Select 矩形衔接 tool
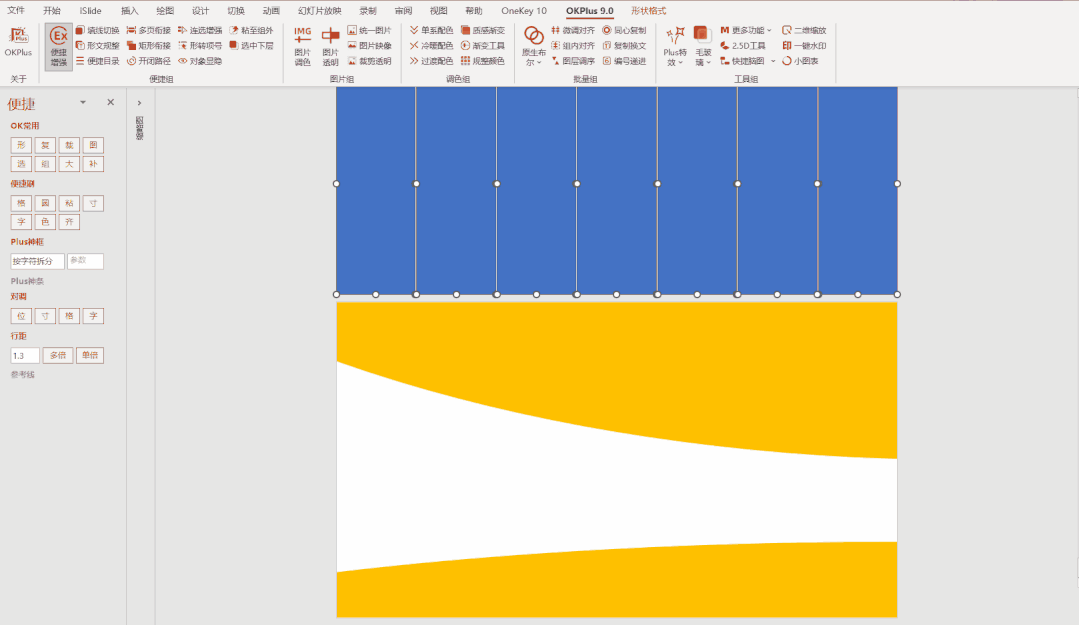The width and height of the screenshot is (1079, 625). pos(149,45)
